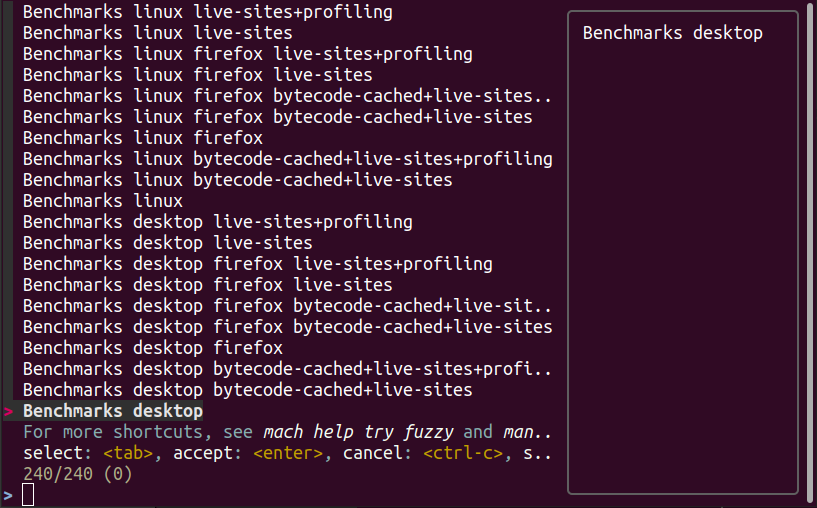
Task: Select the plain "Benchmarks linux" entry
Action: pos(102,201)
